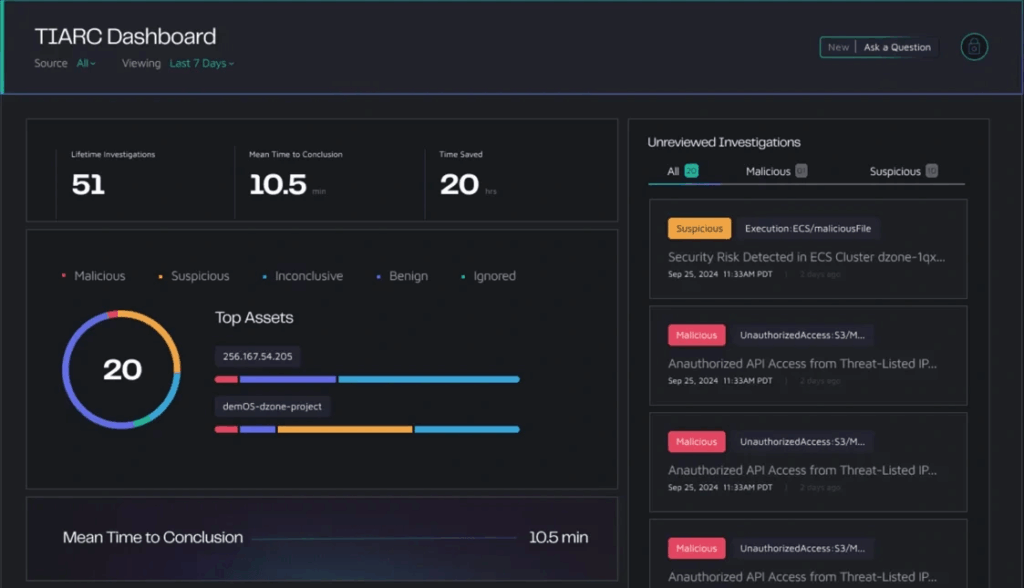Click Ask a Question
Image resolution: width=1024 pixels, height=588 pixels.
pyautogui.click(x=897, y=46)
